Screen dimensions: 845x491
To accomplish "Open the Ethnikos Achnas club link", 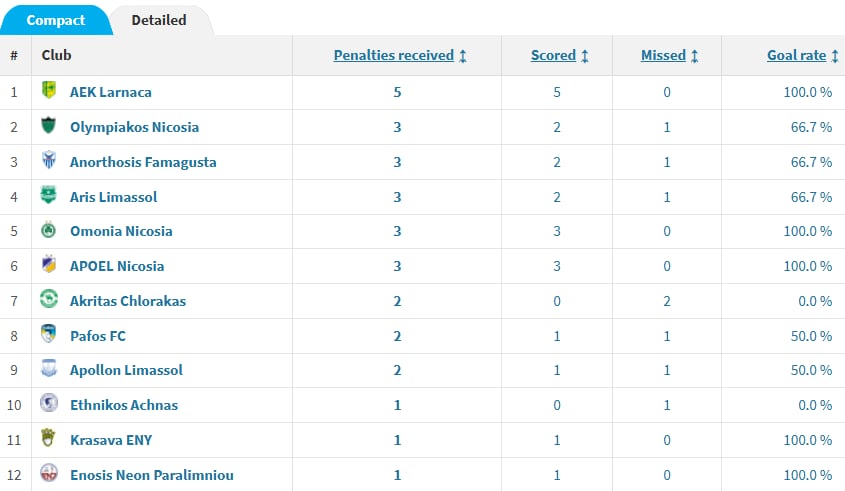I will (x=123, y=405).
